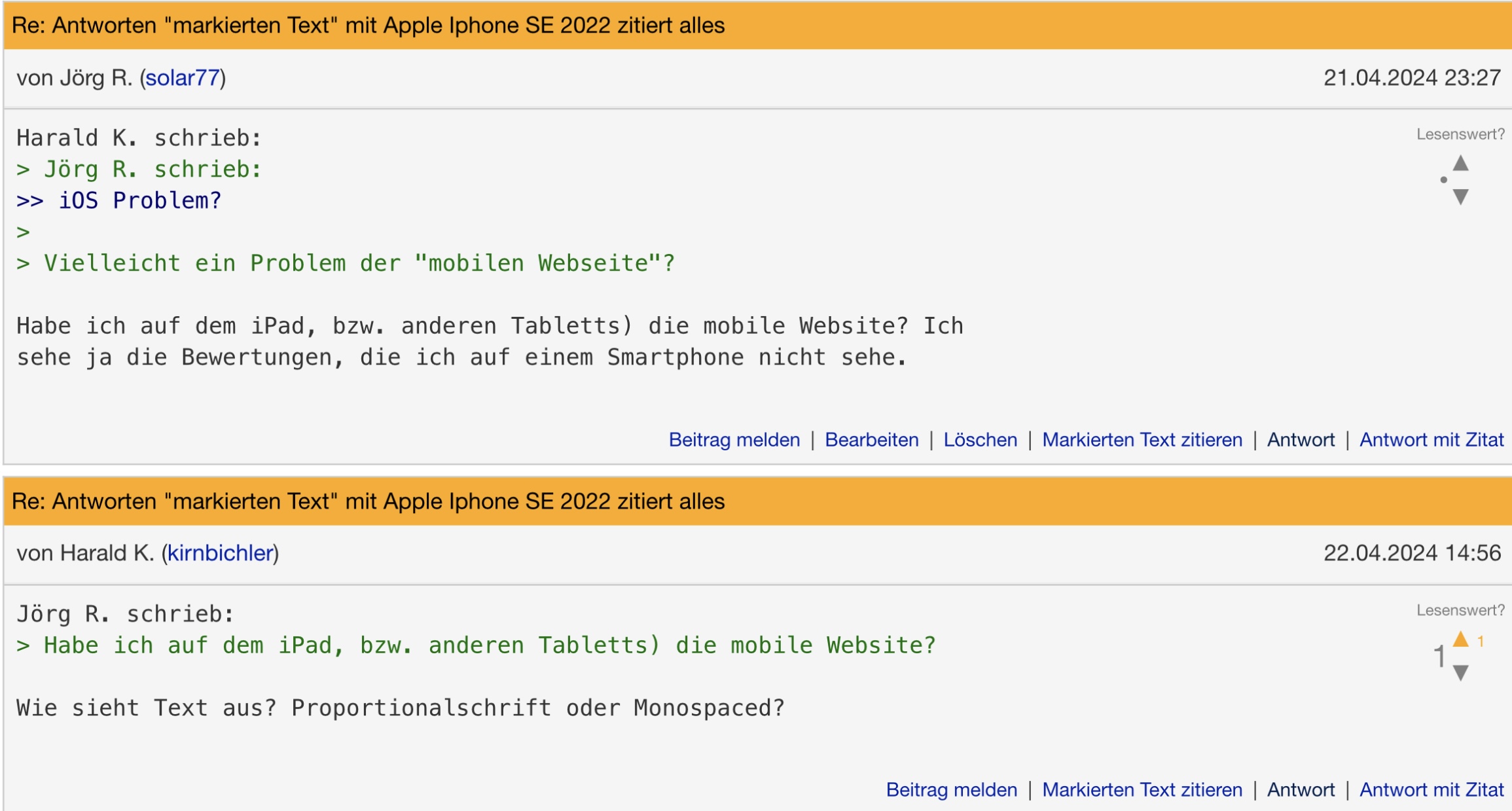Click Antwort on Jörg R.'s post
Screen dimensions: 1512x811
tap(1301, 440)
